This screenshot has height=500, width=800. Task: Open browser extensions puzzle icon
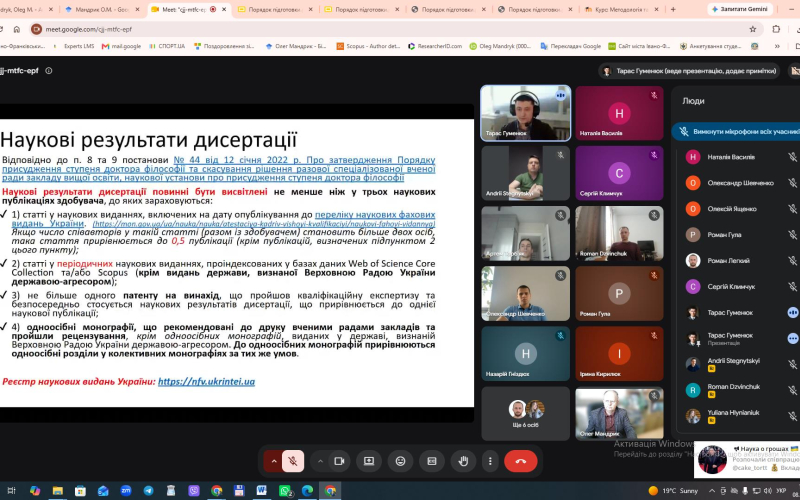click(776, 29)
